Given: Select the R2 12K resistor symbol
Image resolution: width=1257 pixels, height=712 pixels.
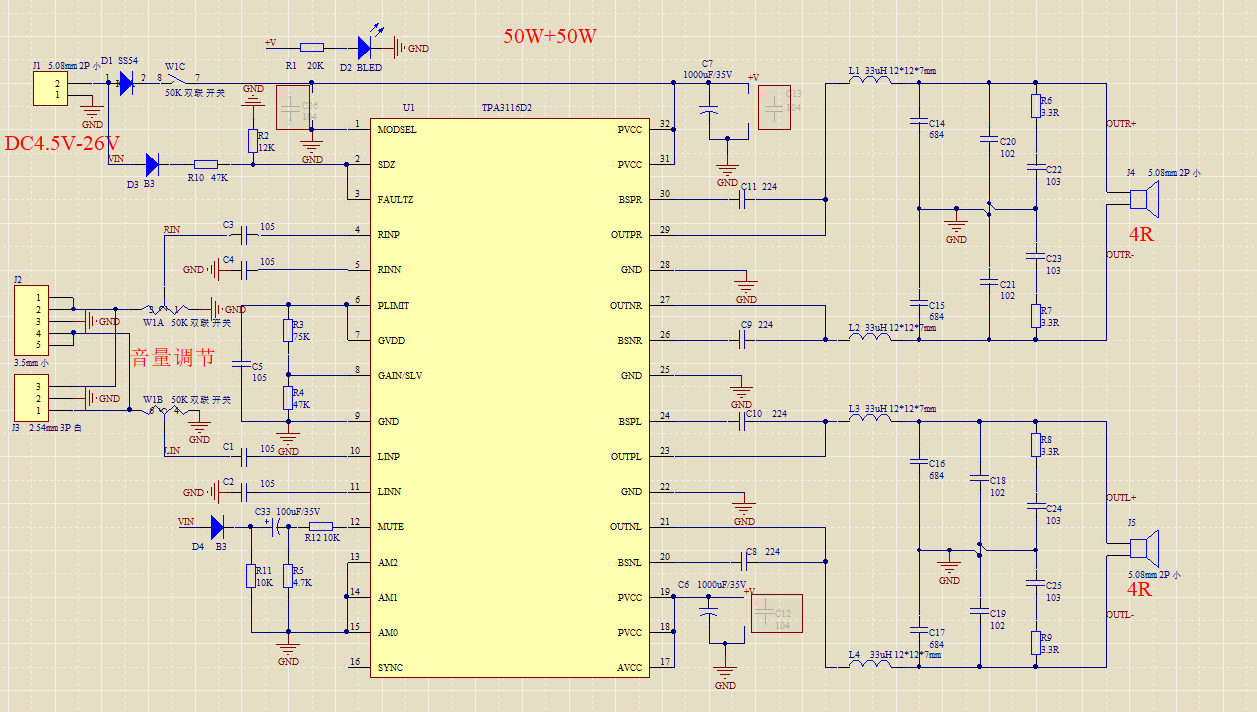Looking at the screenshot, I should coord(252,140).
